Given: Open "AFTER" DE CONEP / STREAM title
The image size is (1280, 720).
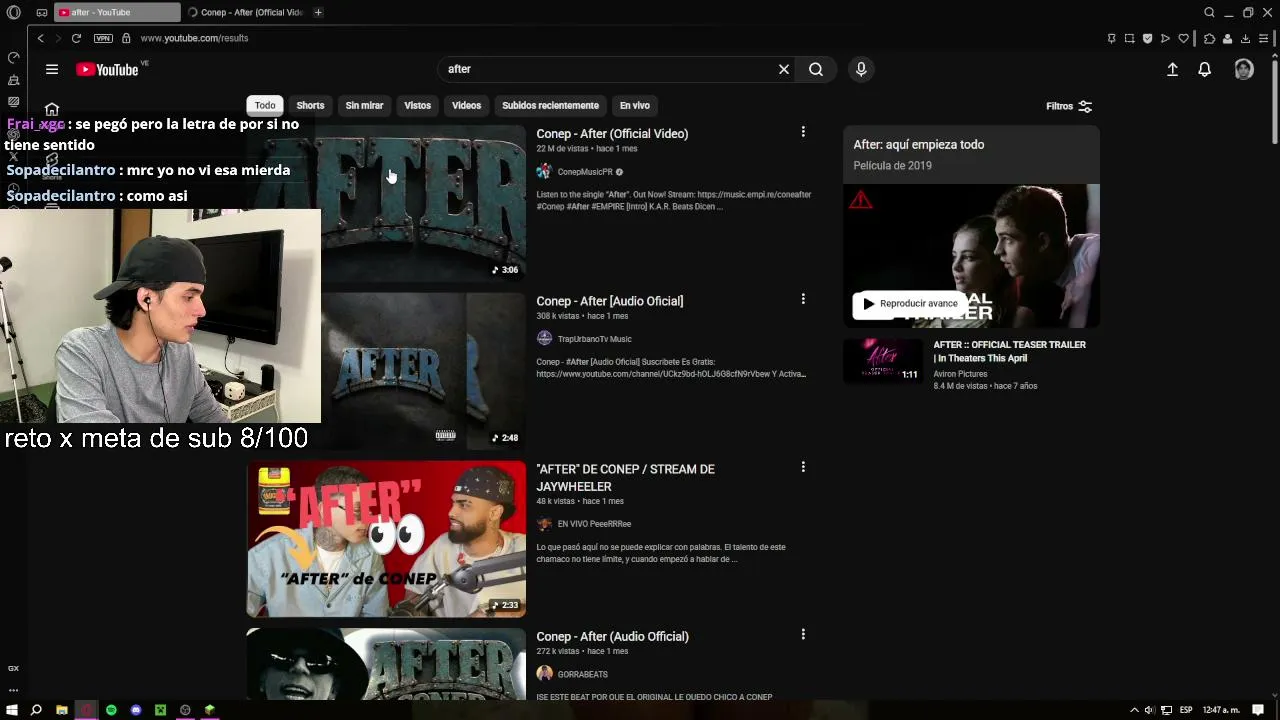Looking at the screenshot, I should 625,478.
